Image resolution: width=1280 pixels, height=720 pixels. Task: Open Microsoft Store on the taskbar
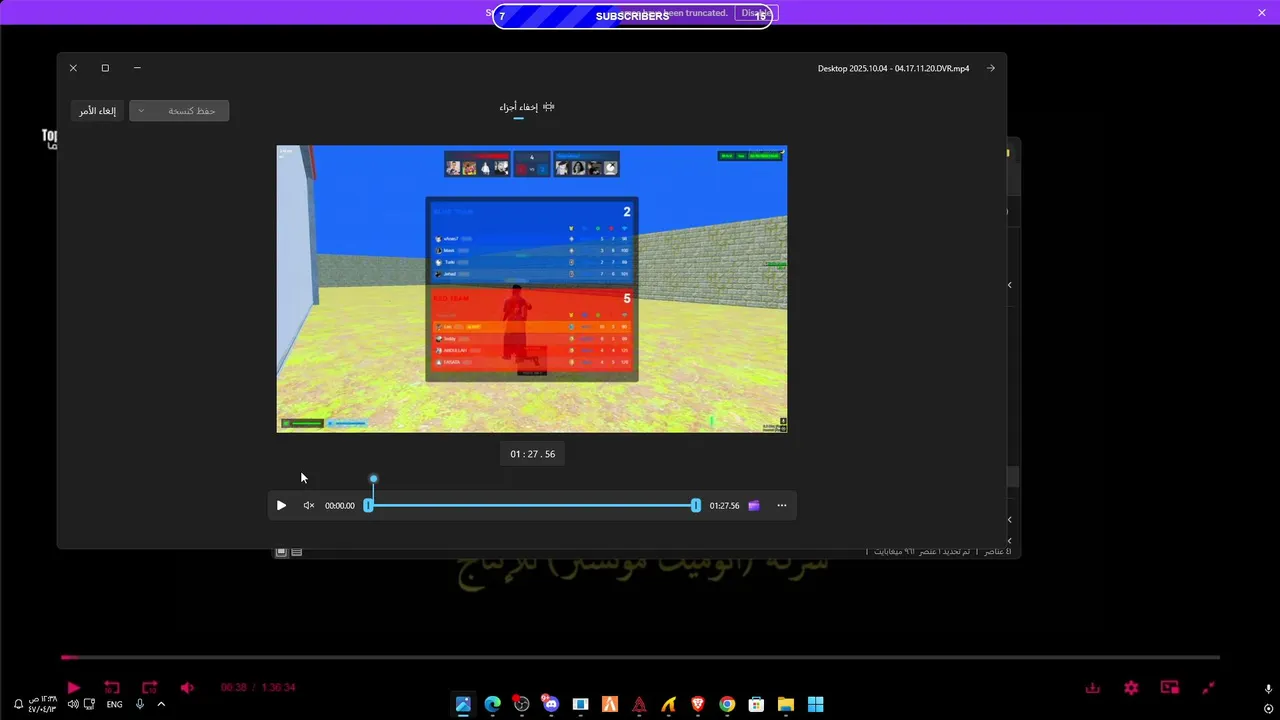click(757, 704)
